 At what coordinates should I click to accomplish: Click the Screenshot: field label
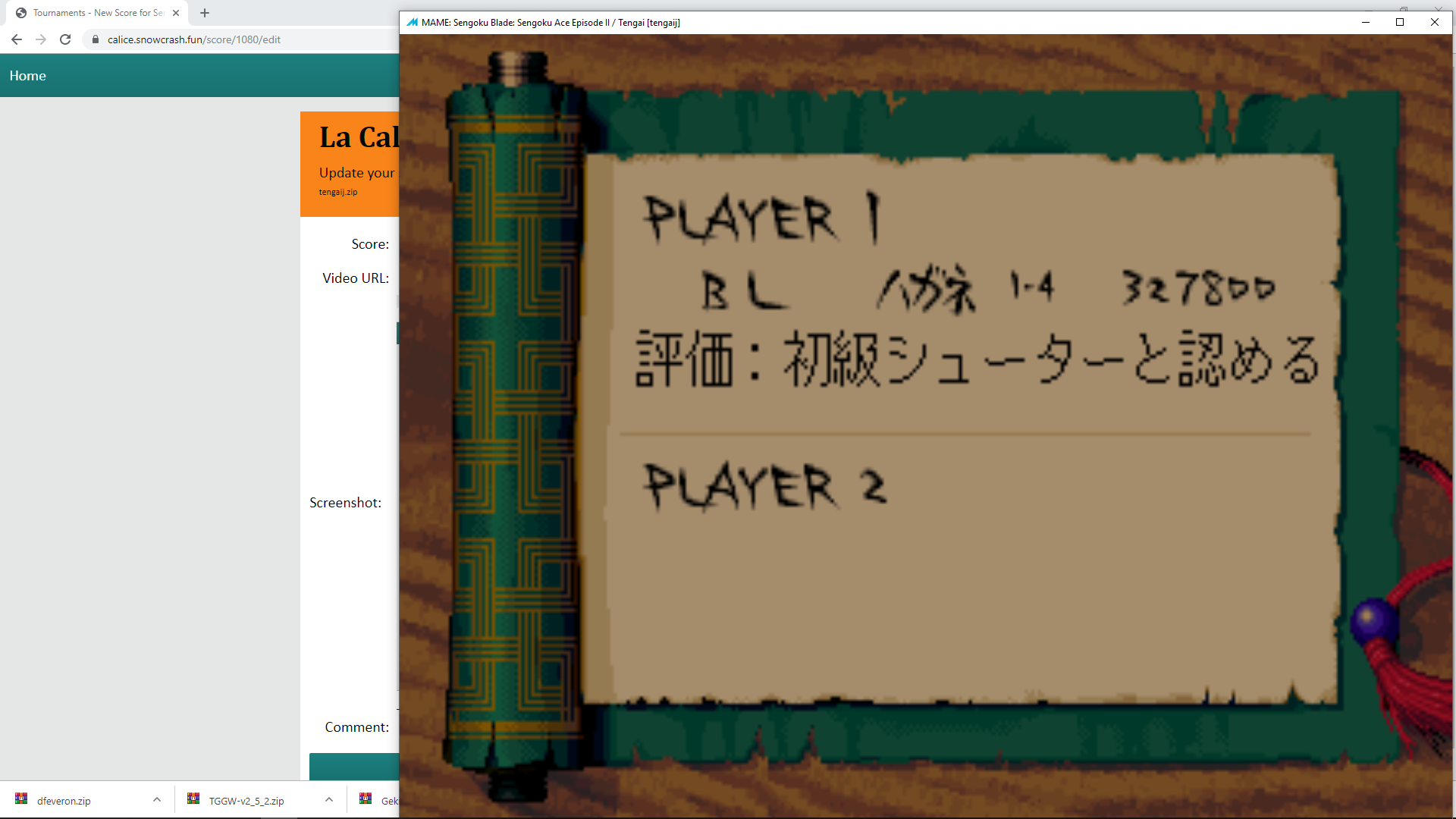[x=345, y=503]
